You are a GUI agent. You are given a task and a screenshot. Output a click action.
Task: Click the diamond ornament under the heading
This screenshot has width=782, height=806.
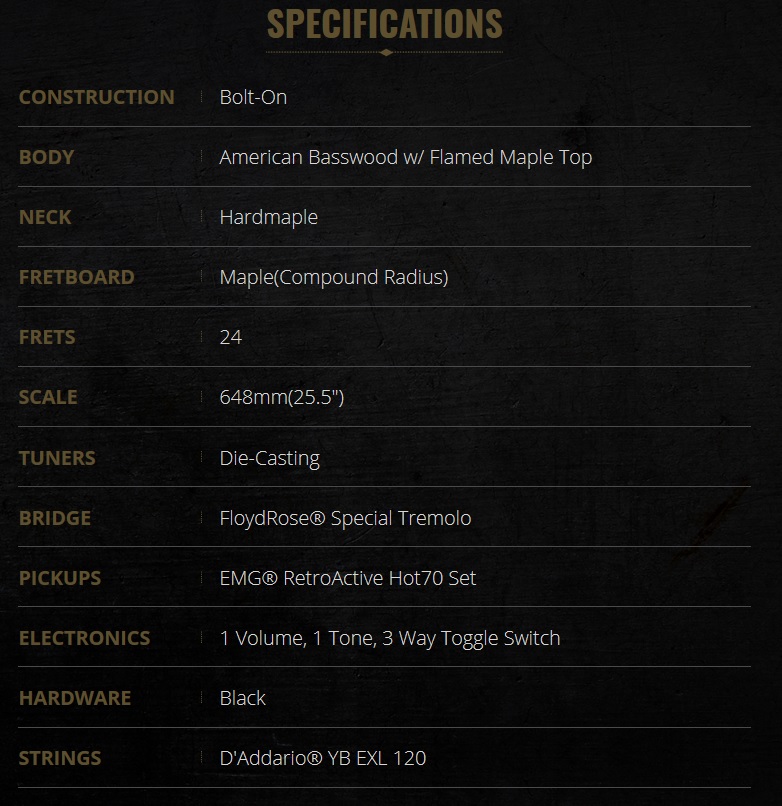pos(385,52)
